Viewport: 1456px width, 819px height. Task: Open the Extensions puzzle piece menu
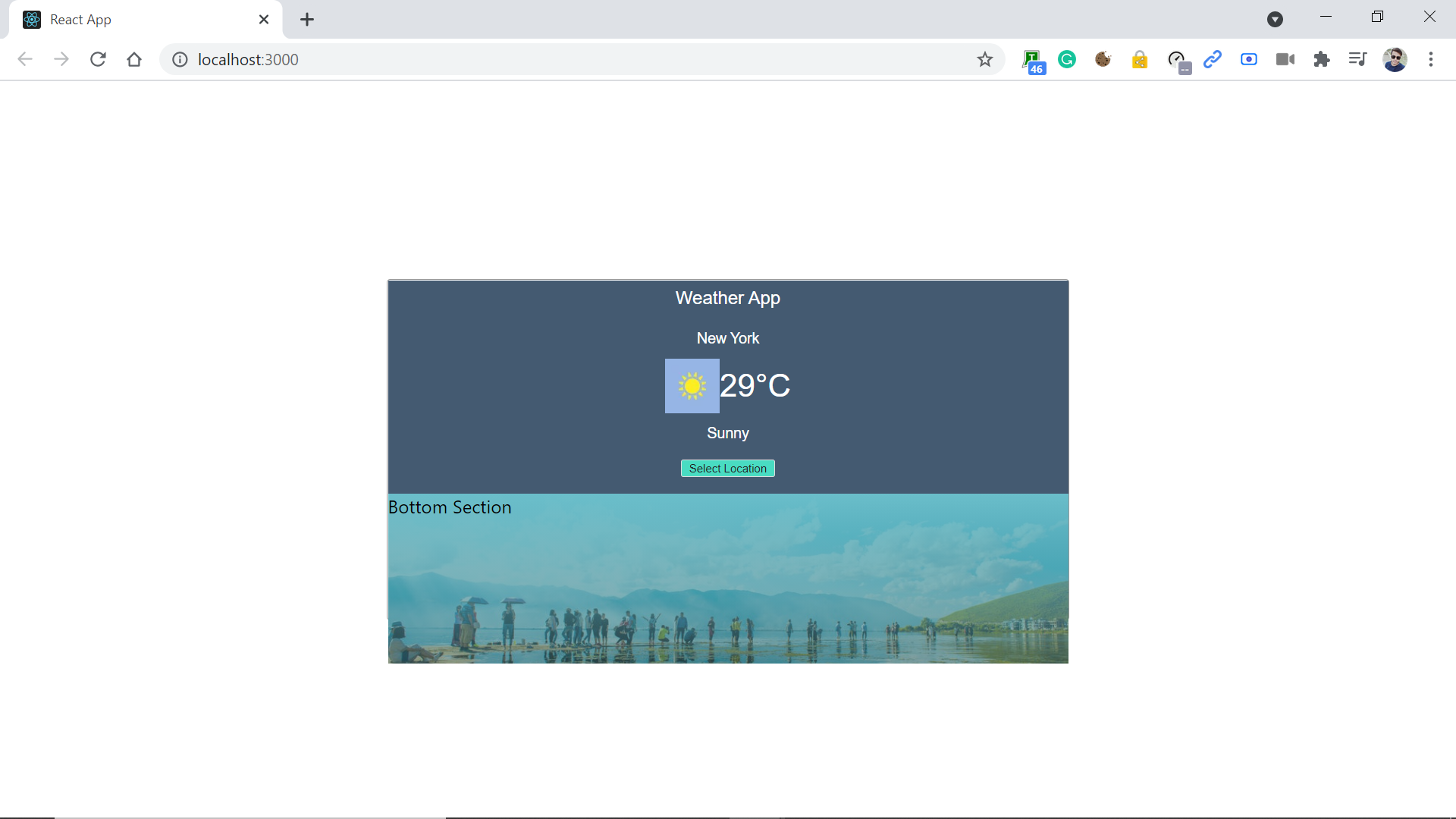tap(1322, 59)
